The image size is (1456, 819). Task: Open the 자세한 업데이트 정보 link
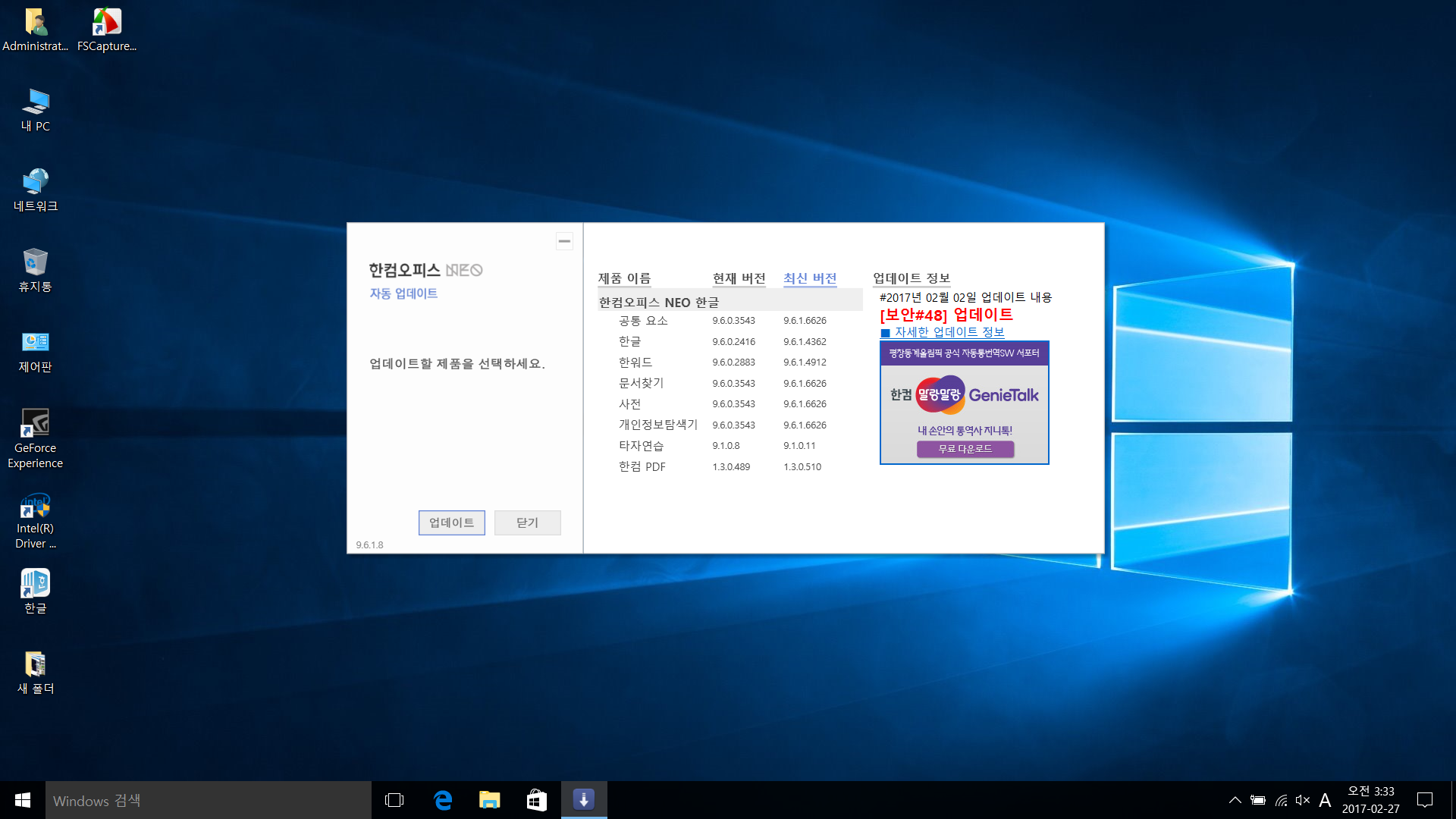point(943,332)
